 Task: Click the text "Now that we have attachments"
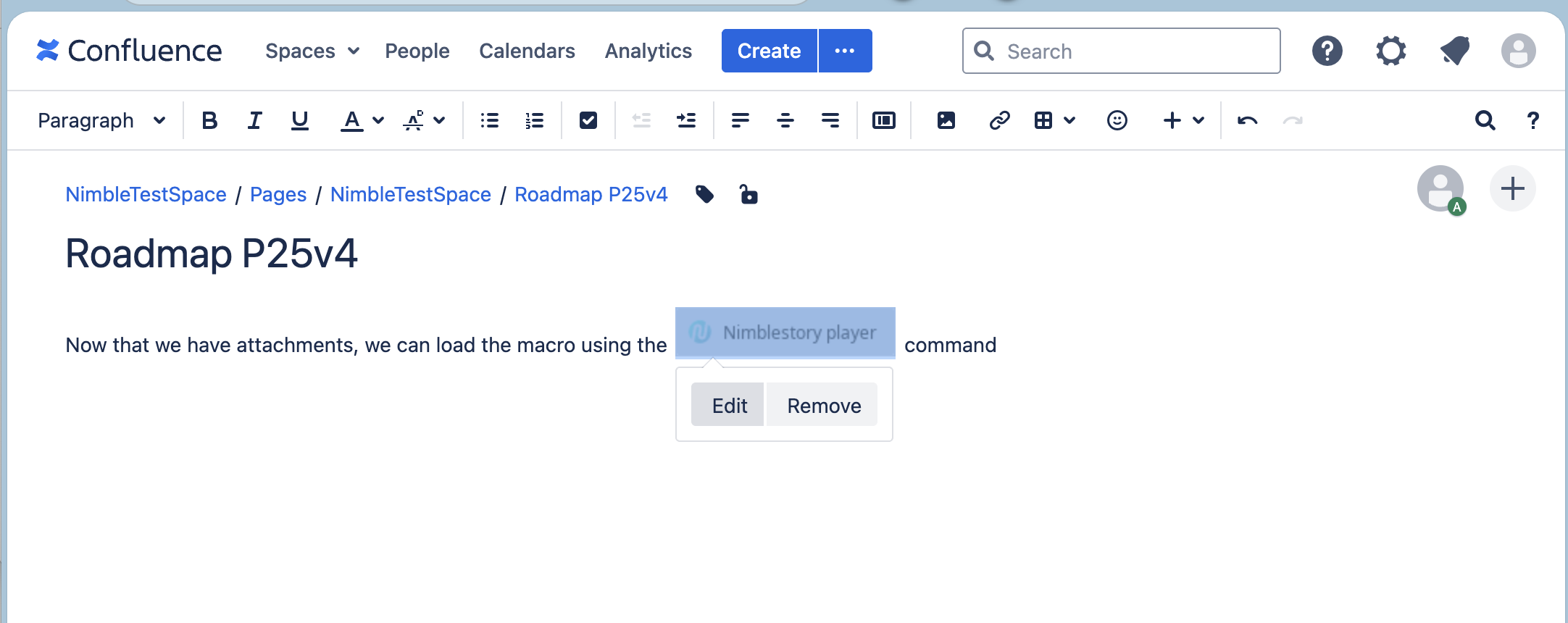[x=211, y=345]
